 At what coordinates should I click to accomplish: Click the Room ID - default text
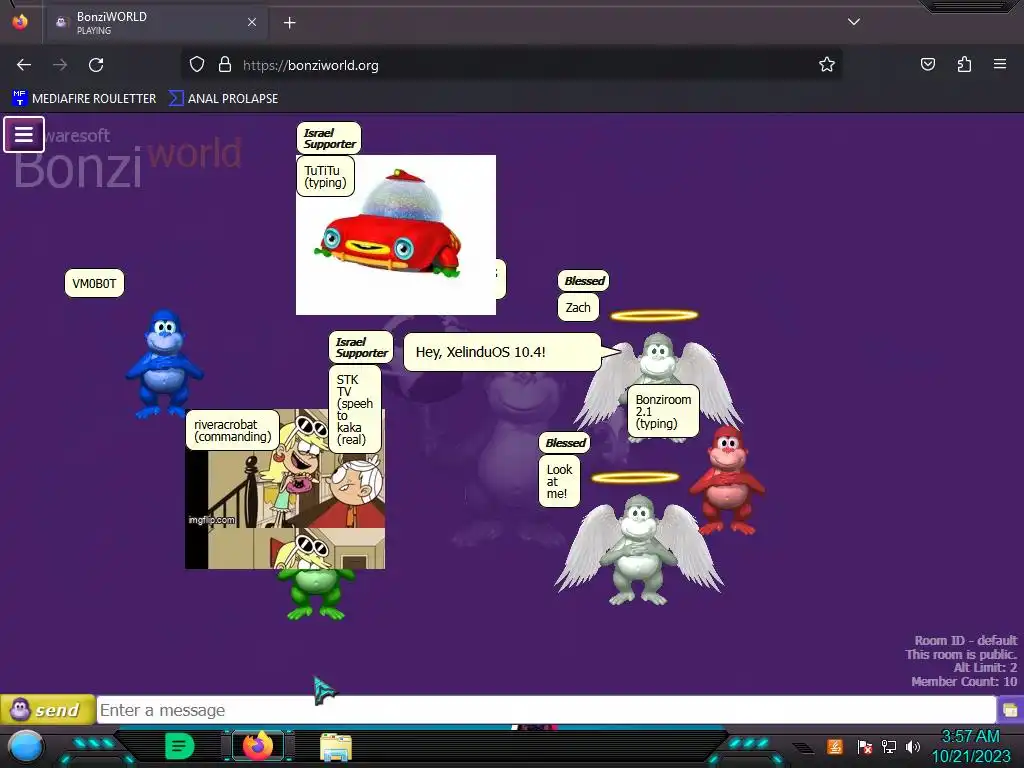[965, 641]
